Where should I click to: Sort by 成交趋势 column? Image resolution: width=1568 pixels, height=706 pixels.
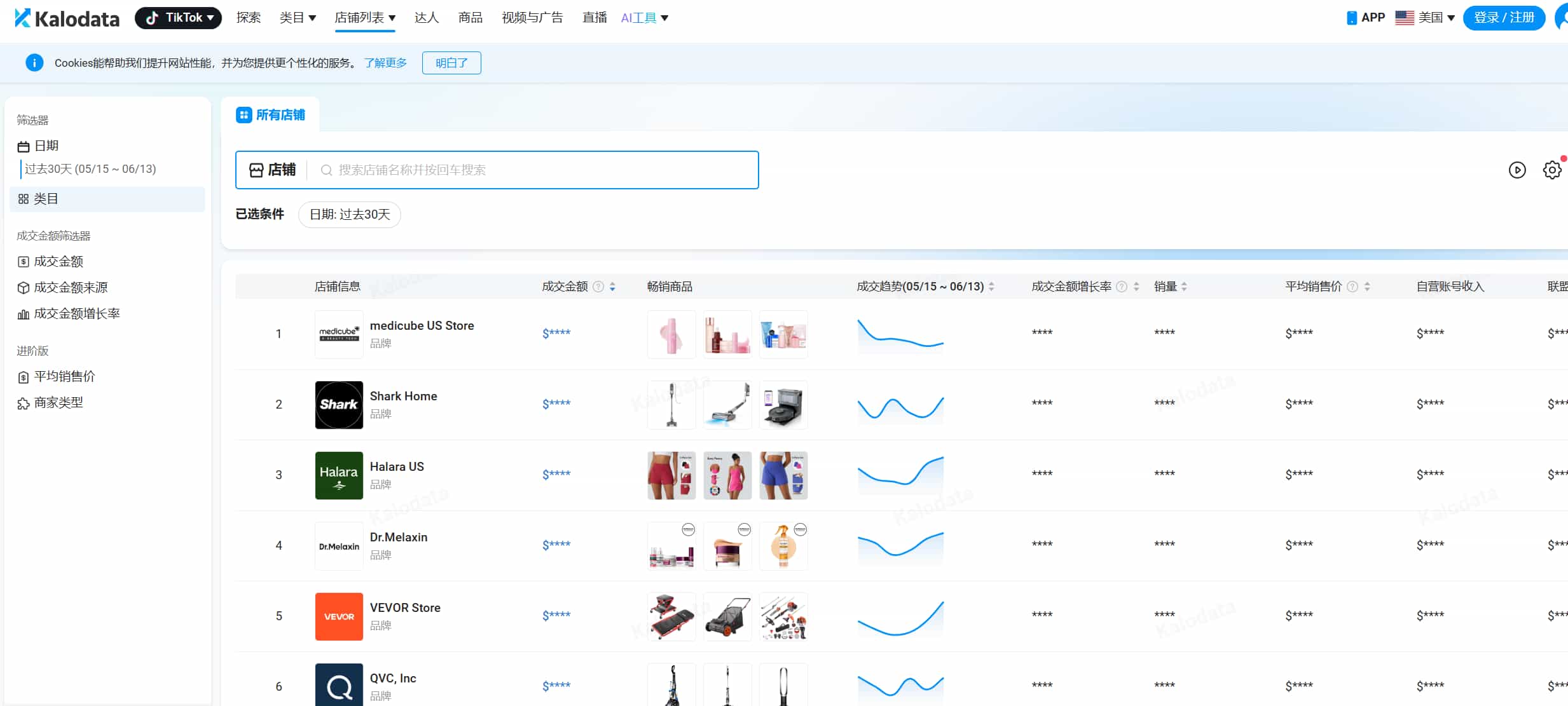pos(991,287)
